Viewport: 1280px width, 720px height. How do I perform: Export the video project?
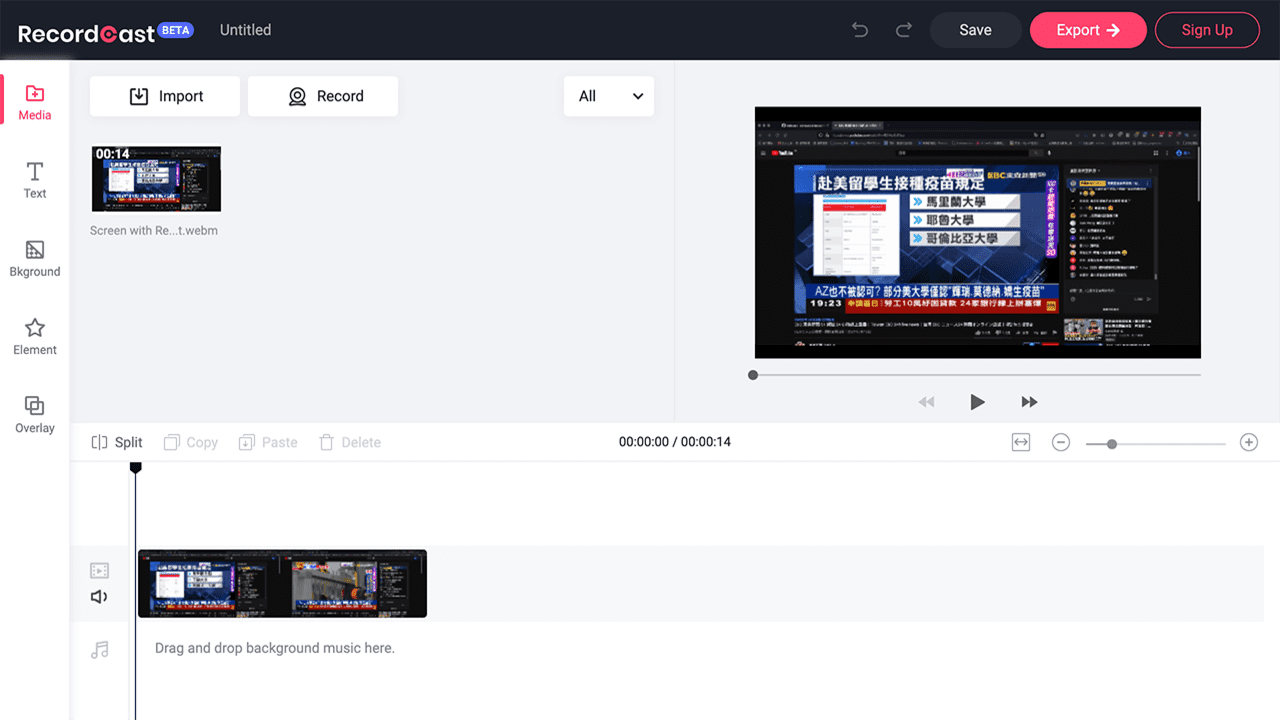tap(1088, 30)
